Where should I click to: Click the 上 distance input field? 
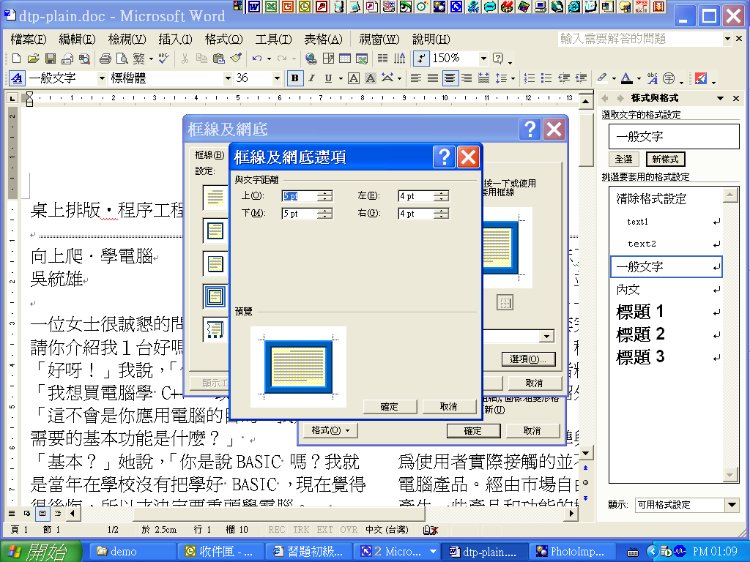tap(299, 196)
